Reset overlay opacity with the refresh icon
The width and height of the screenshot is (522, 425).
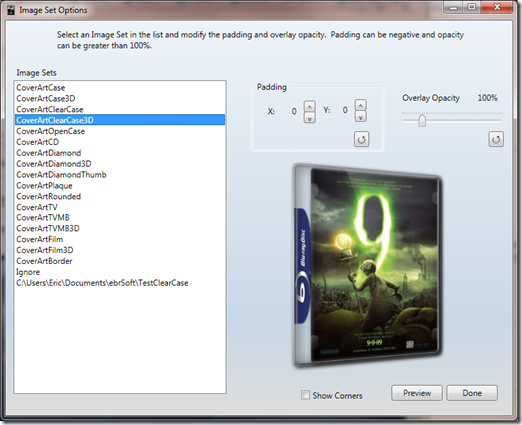[496, 139]
